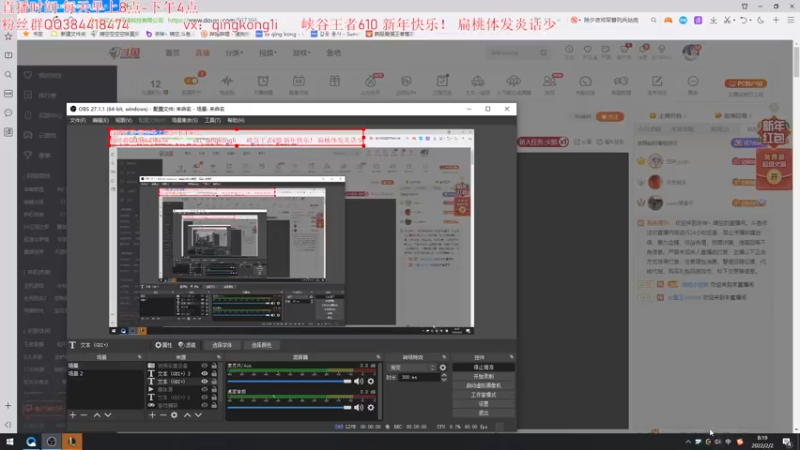The image size is (800, 450).
Task: Toggle visibility of selected 文本 (GDI+) source
Action: [205, 381]
